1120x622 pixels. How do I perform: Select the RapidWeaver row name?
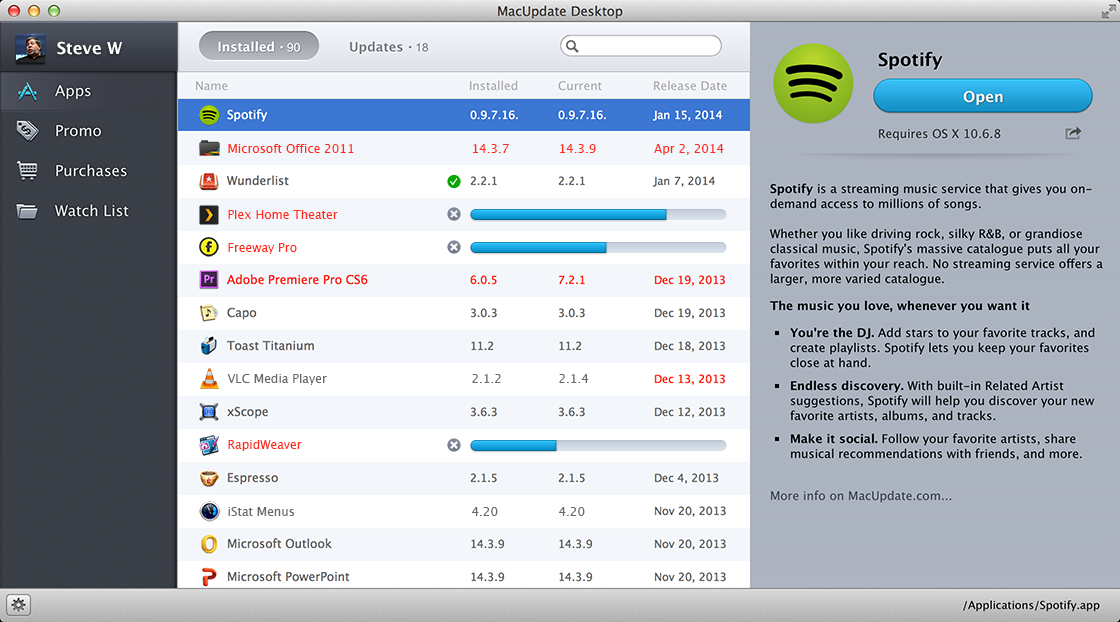coord(264,445)
